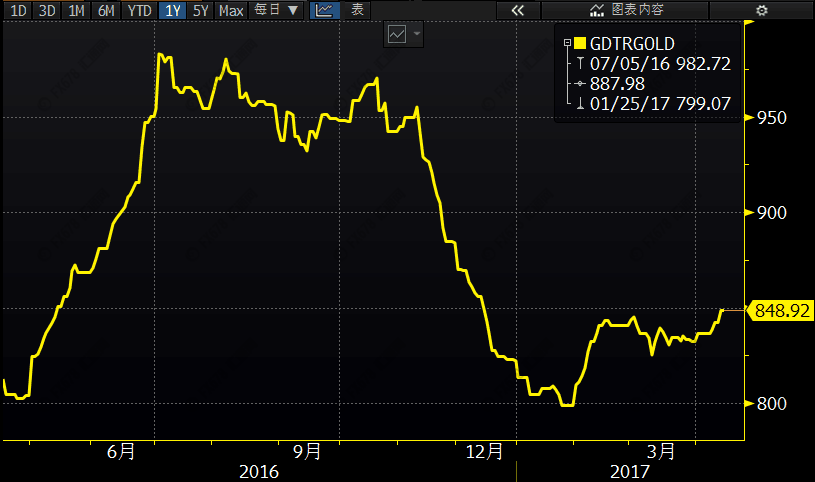Open the 每日 frequency dropdown

(275, 10)
